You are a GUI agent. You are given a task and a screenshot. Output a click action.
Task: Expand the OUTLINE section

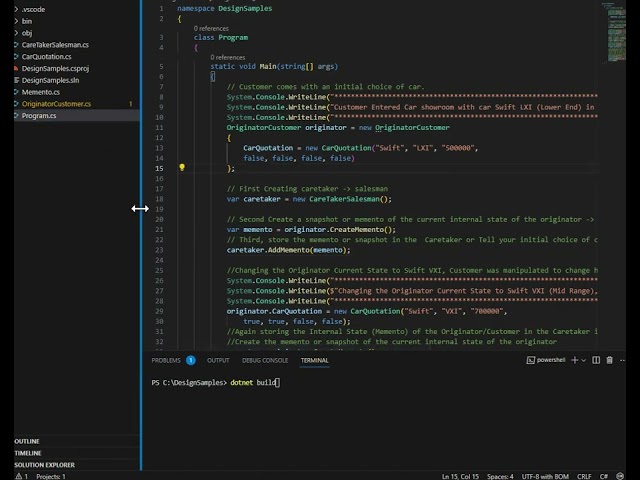[x=76, y=441]
